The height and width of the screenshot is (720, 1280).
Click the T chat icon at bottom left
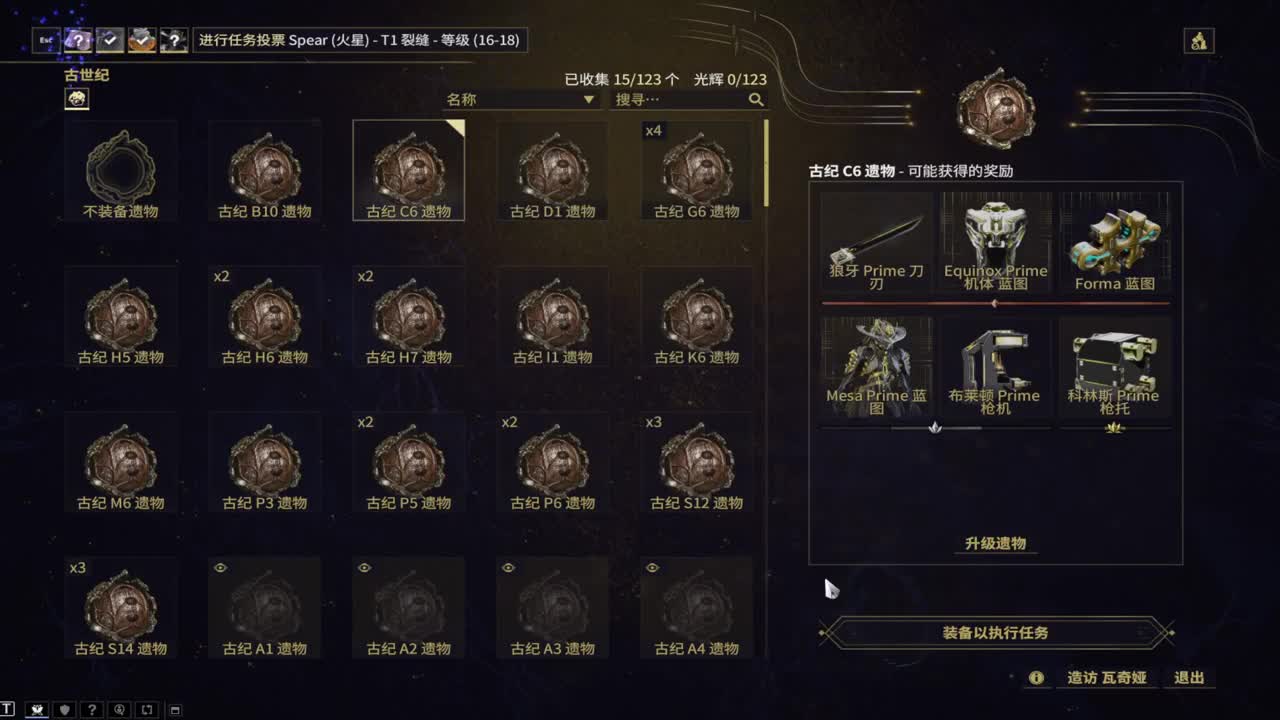(8, 710)
